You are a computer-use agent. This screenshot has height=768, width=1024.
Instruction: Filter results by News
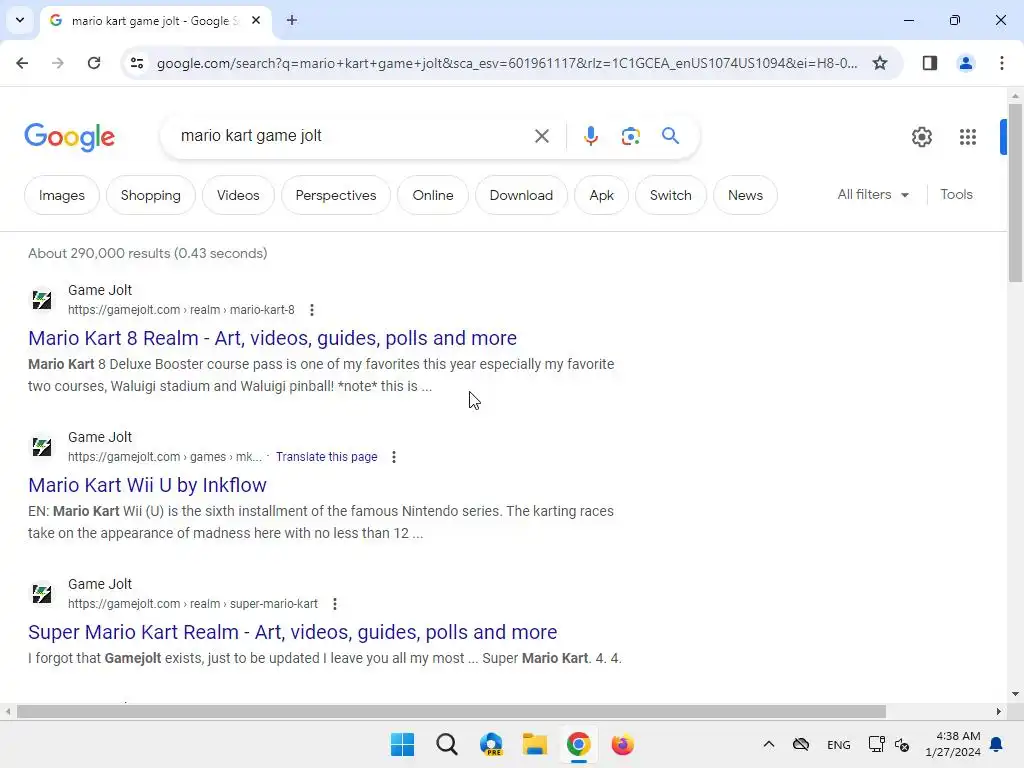[745, 195]
